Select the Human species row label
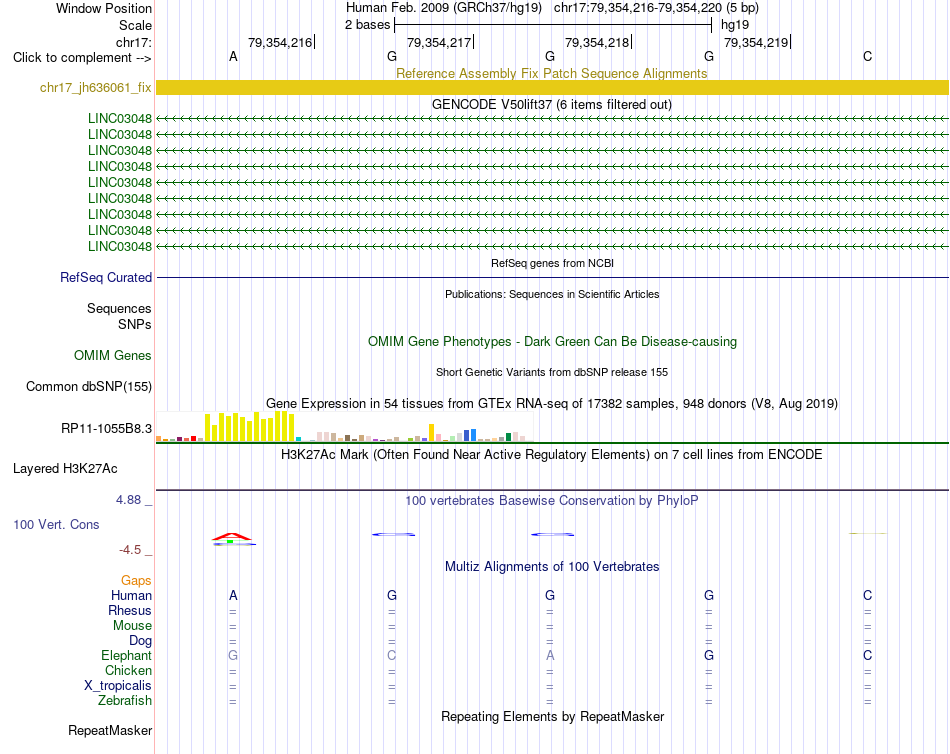The height and width of the screenshot is (754, 950). (131, 596)
